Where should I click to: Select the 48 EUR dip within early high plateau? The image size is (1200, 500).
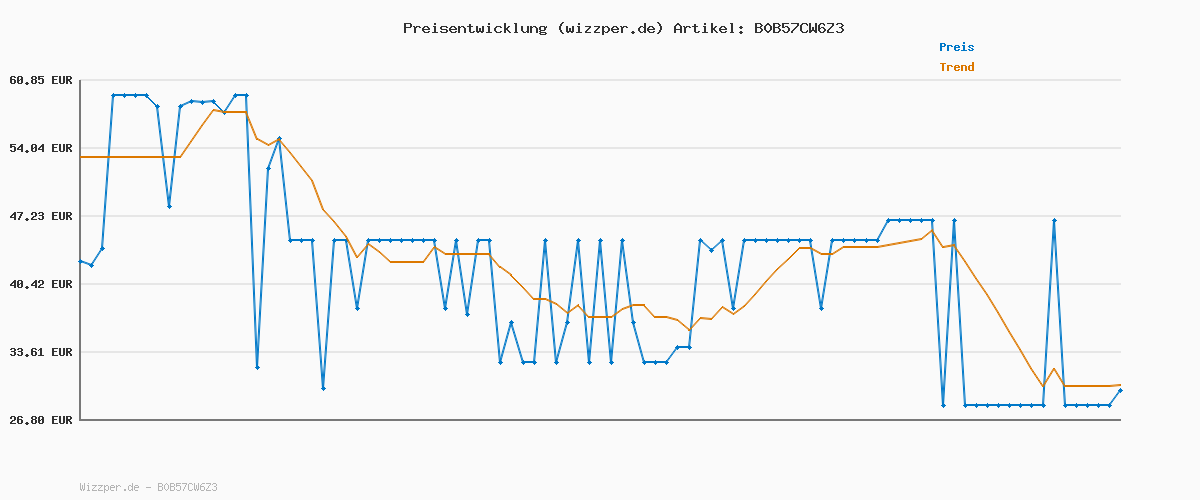169,206
